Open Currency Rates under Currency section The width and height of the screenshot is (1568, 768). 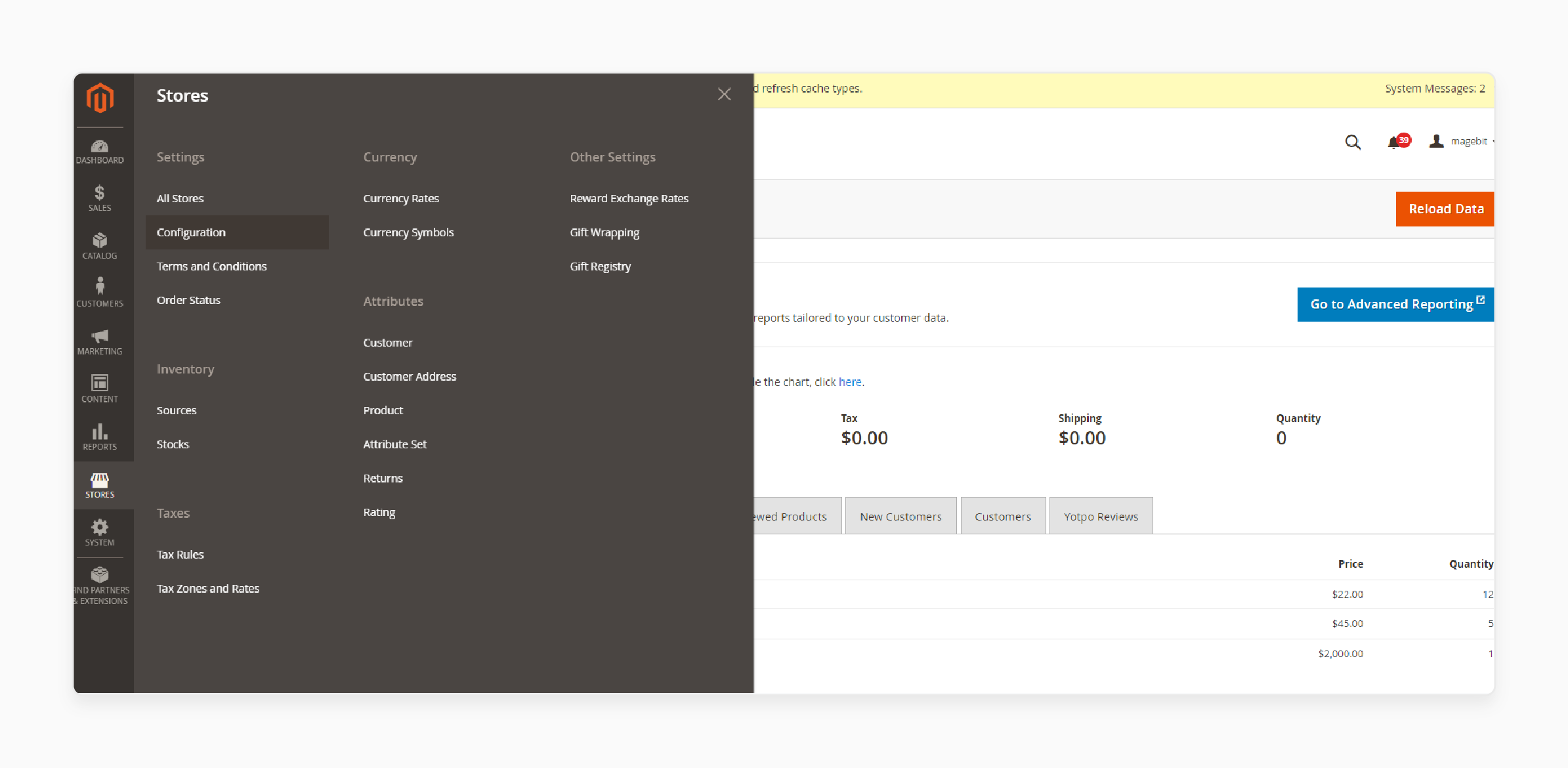[400, 198]
